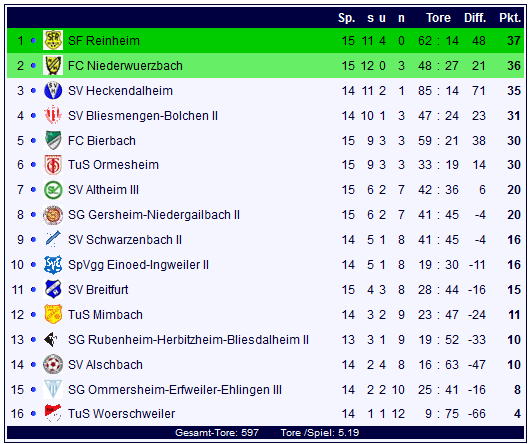Click the SV Alschbach football logo

(x=53, y=364)
